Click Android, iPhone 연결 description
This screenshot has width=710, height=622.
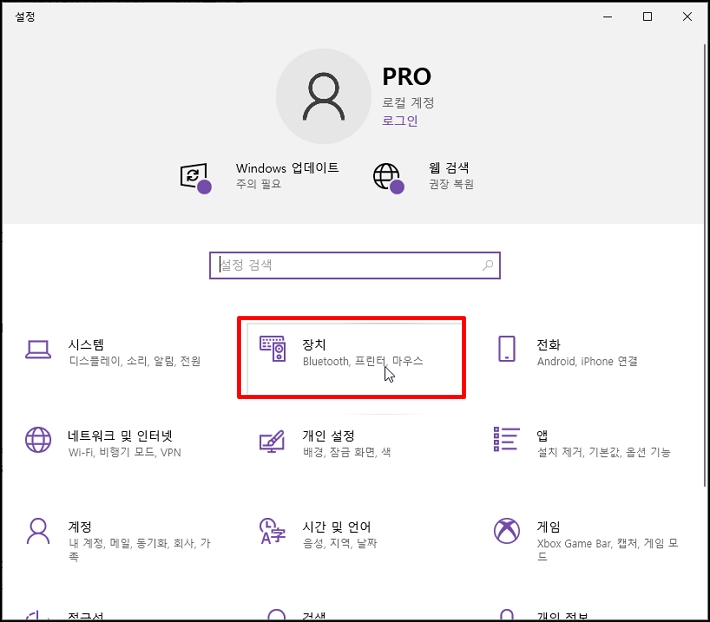click(x=587, y=361)
